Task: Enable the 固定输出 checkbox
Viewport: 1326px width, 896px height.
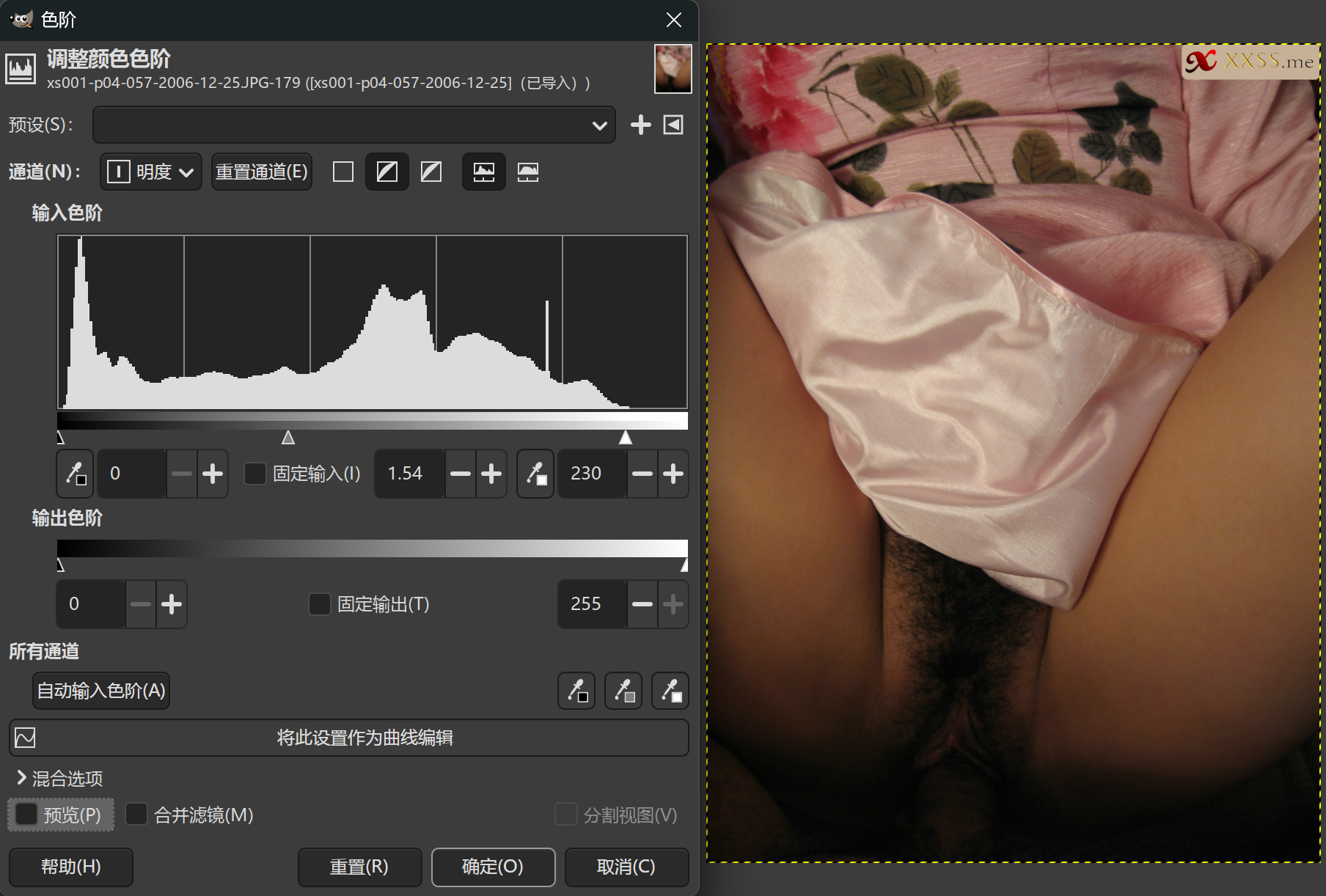Action: point(320,604)
